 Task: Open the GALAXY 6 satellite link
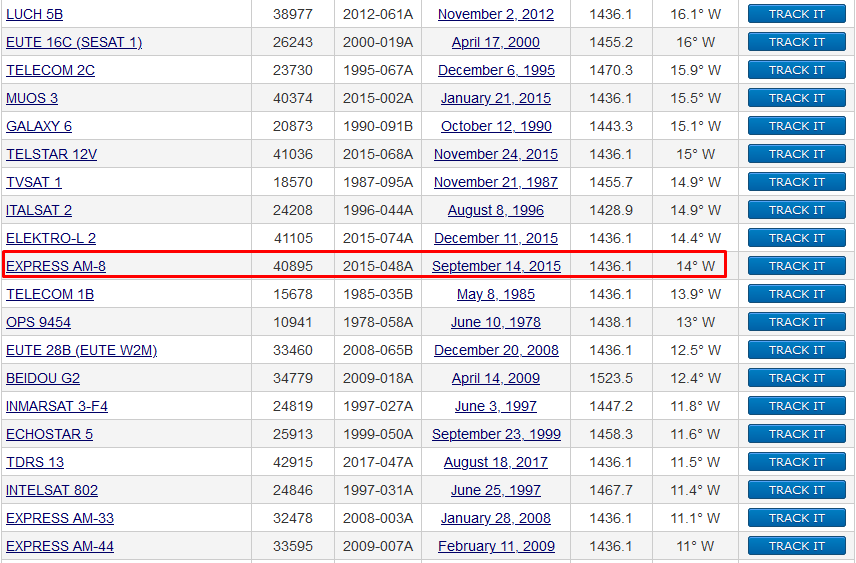pyautogui.click(x=39, y=126)
